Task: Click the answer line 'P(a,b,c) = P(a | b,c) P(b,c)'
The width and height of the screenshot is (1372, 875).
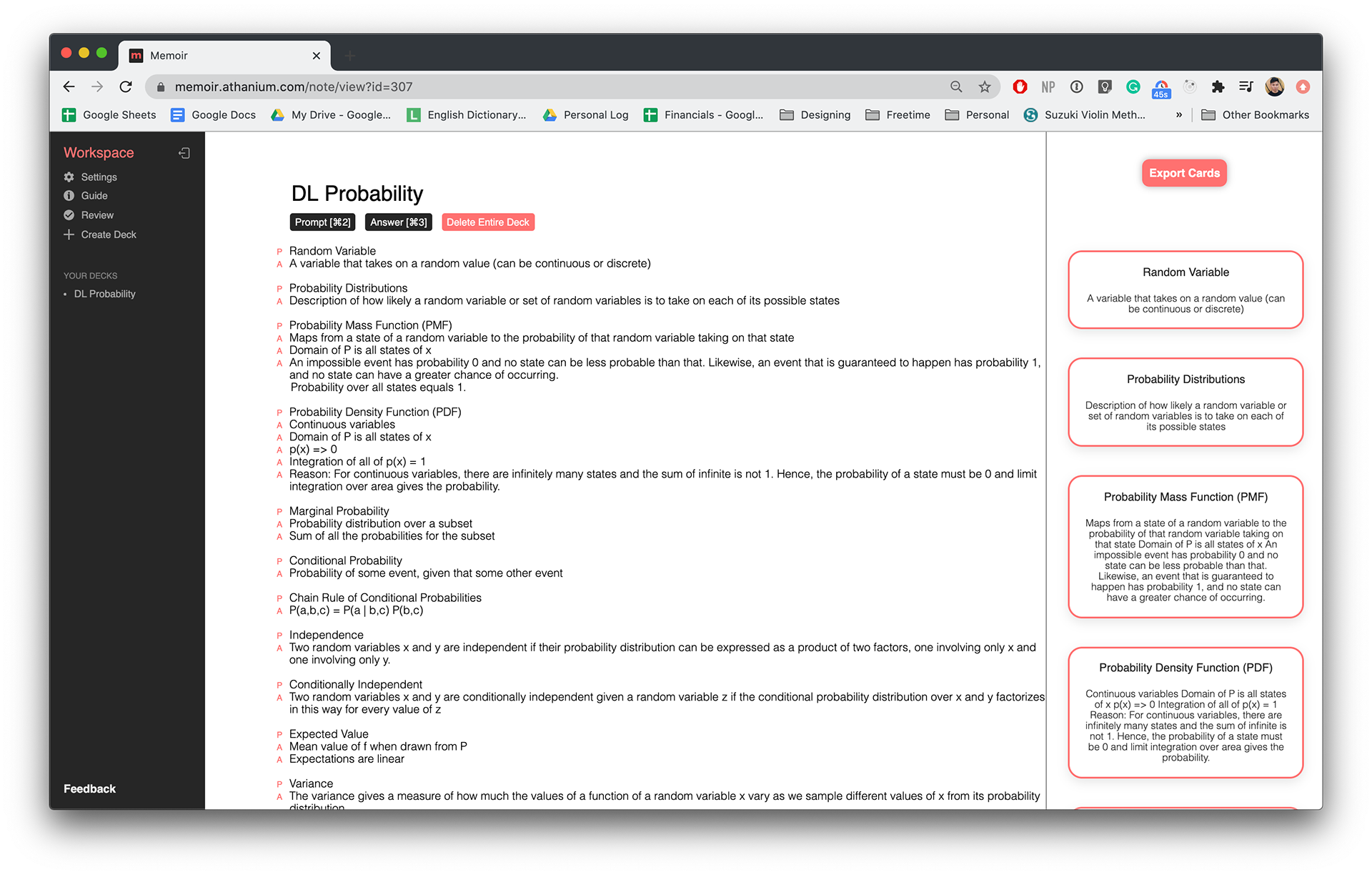Action: [356, 610]
